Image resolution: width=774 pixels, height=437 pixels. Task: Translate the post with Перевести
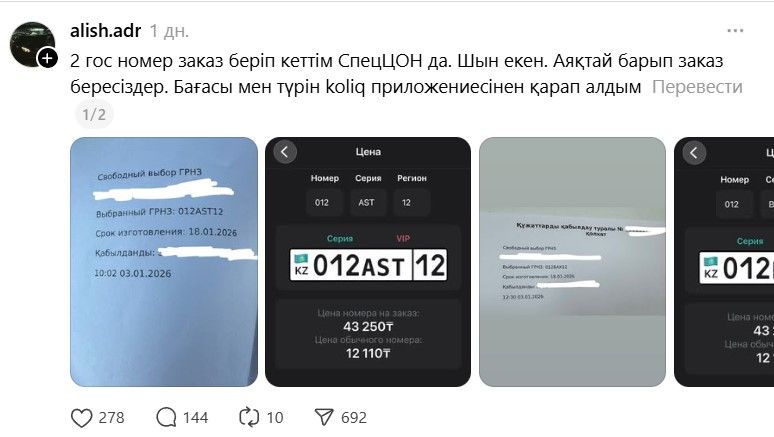coord(697,87)
